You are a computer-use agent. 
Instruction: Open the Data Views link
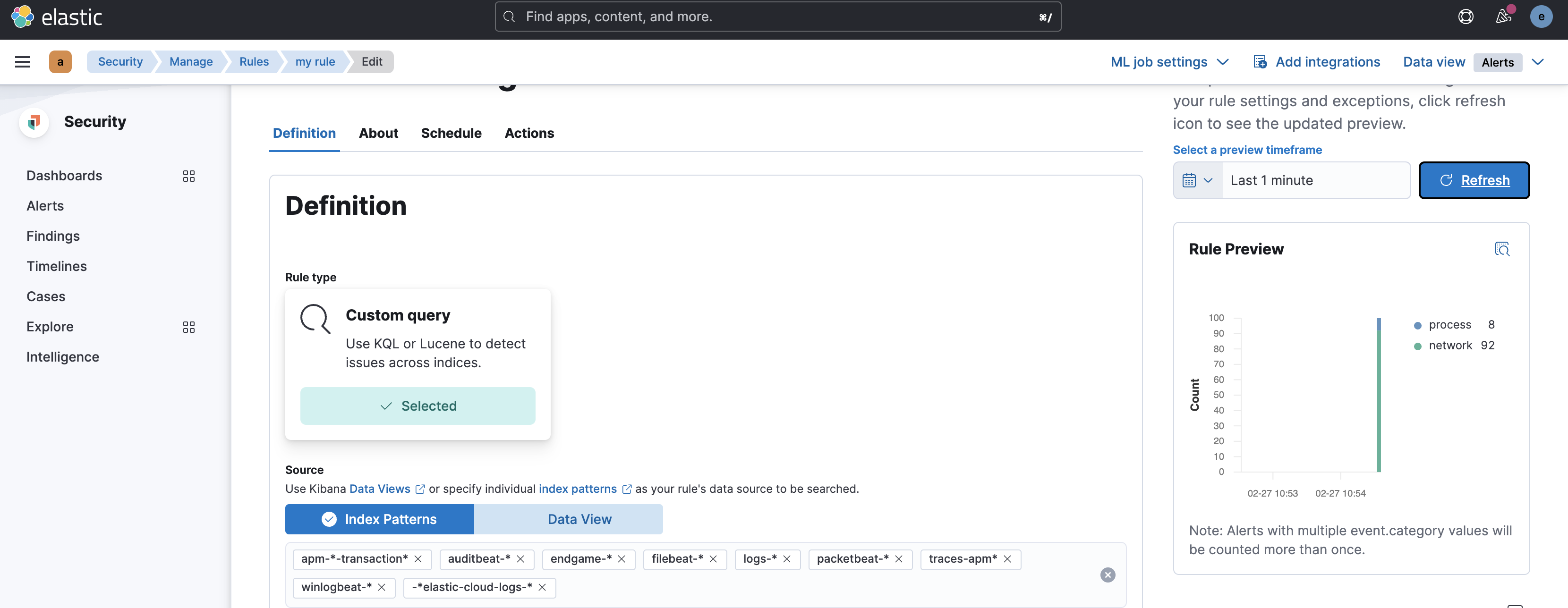pyautogui.click(x=380, y=488)
